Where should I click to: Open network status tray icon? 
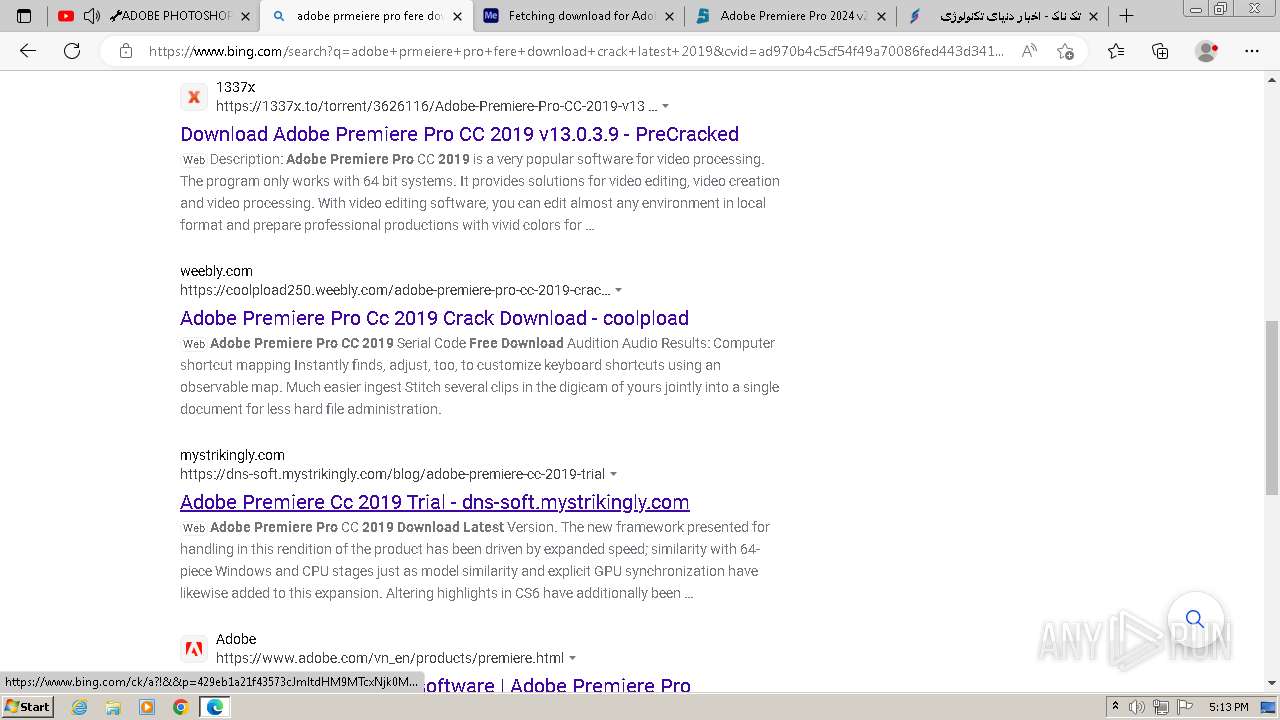pyautogui.click(x=1160, y=707)
